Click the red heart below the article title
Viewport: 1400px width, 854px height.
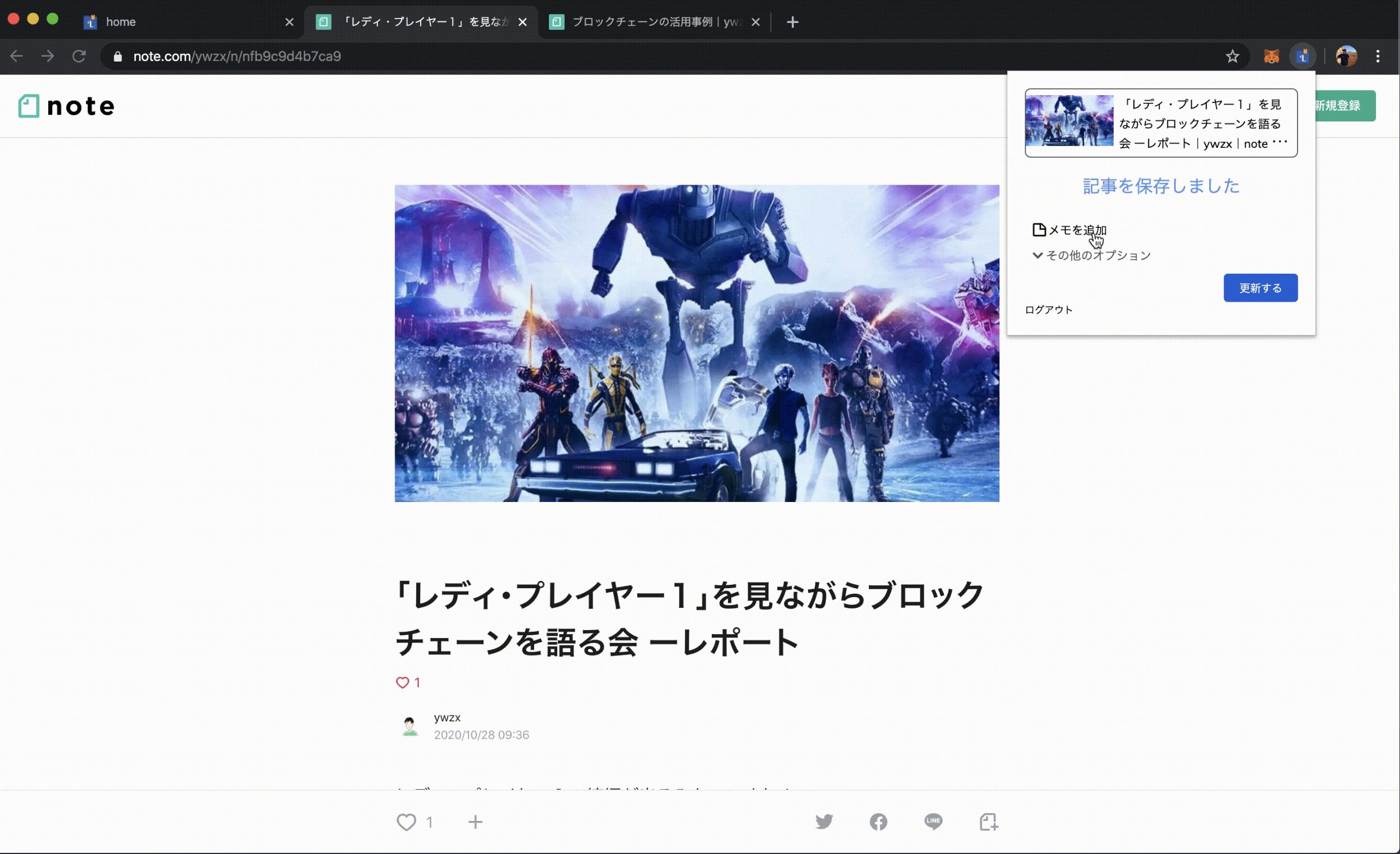coord(402,682)
